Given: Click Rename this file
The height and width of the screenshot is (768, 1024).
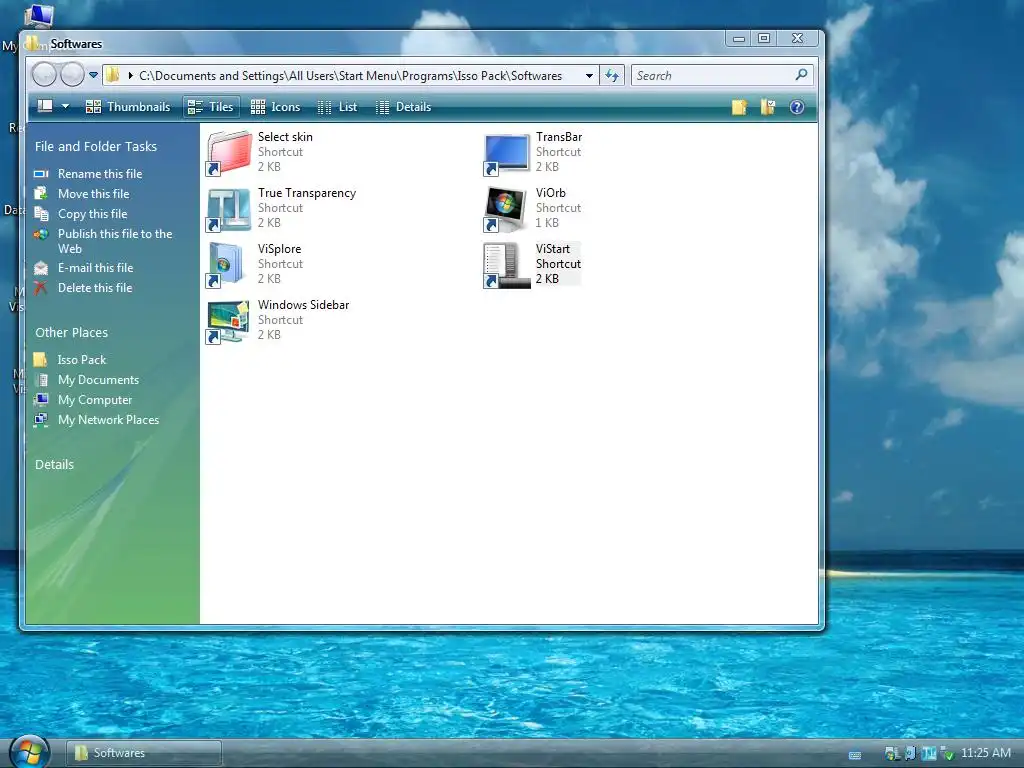Looking at the screenshot, I should (x=100, y=174).
